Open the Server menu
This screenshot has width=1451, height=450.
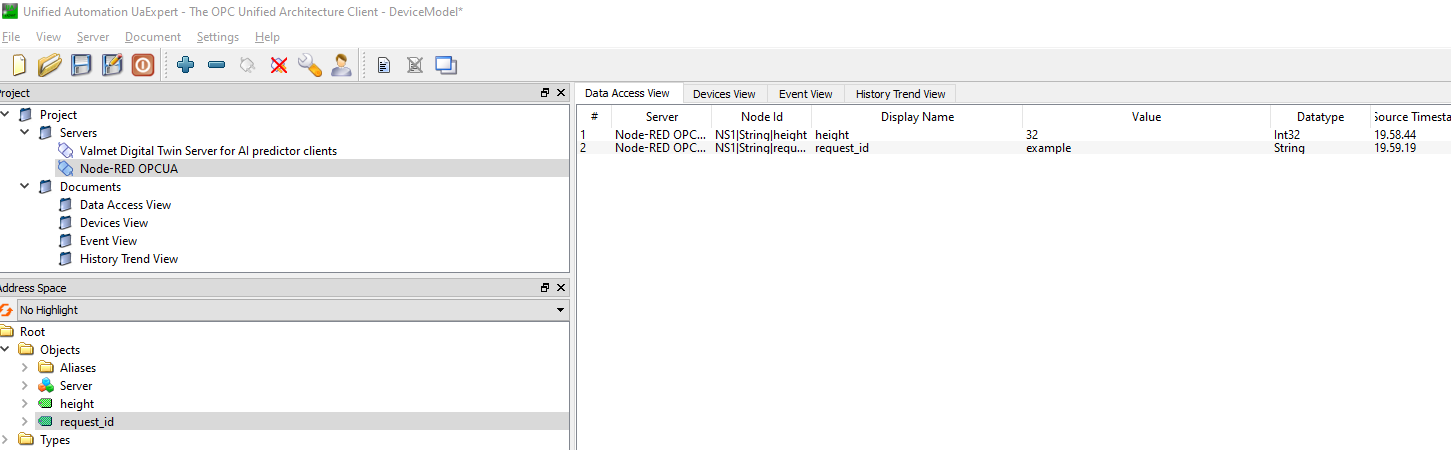pos(93,37)
